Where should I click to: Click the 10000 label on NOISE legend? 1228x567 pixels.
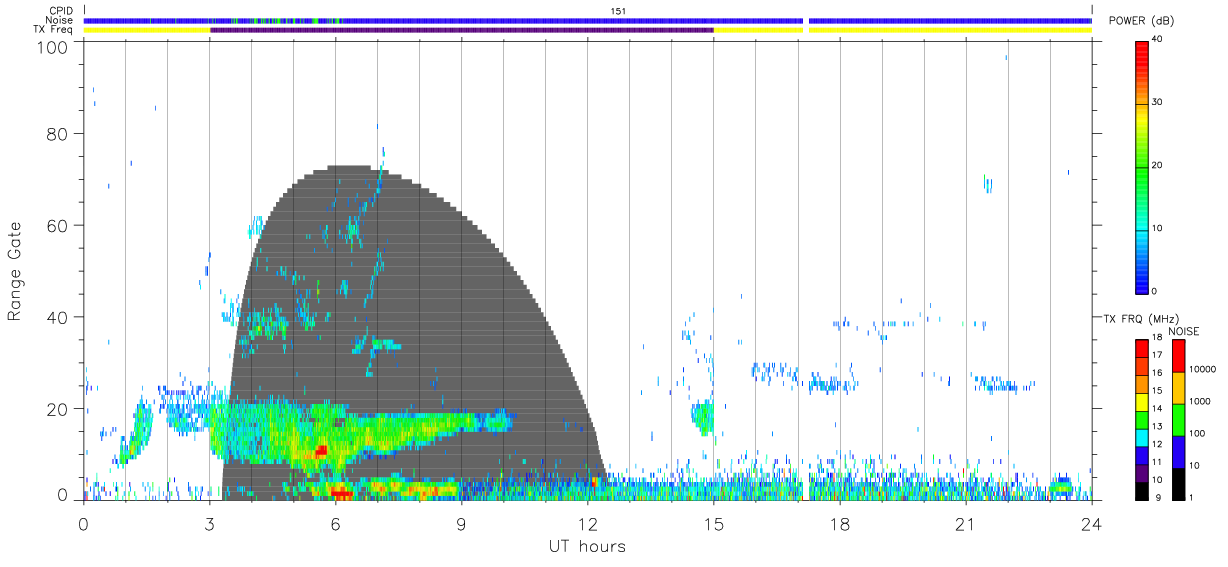[1201, 369]
